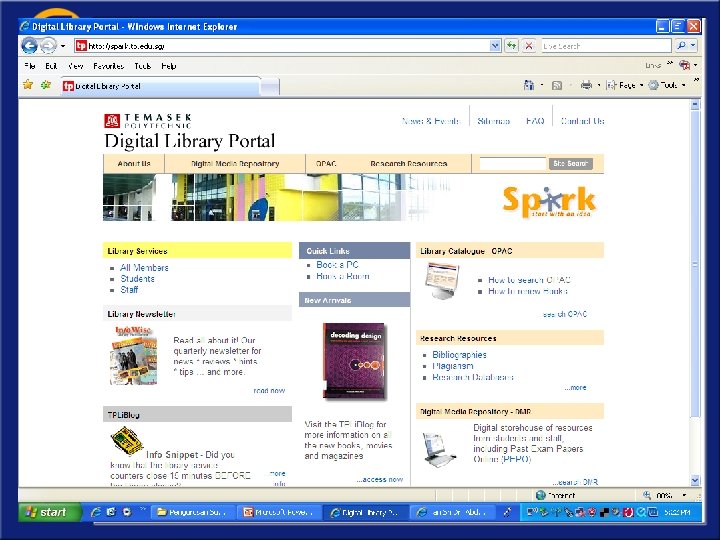Click the Home toolbar icon
720x540 pixels.
click(x=529, y=85)
